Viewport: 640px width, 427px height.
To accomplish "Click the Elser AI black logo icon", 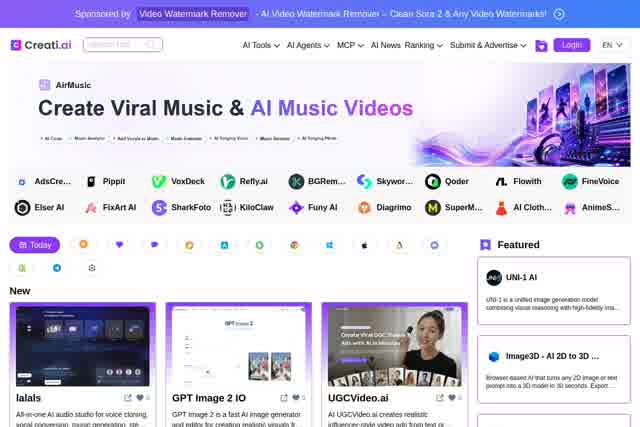I will click(x=22, y=207).
